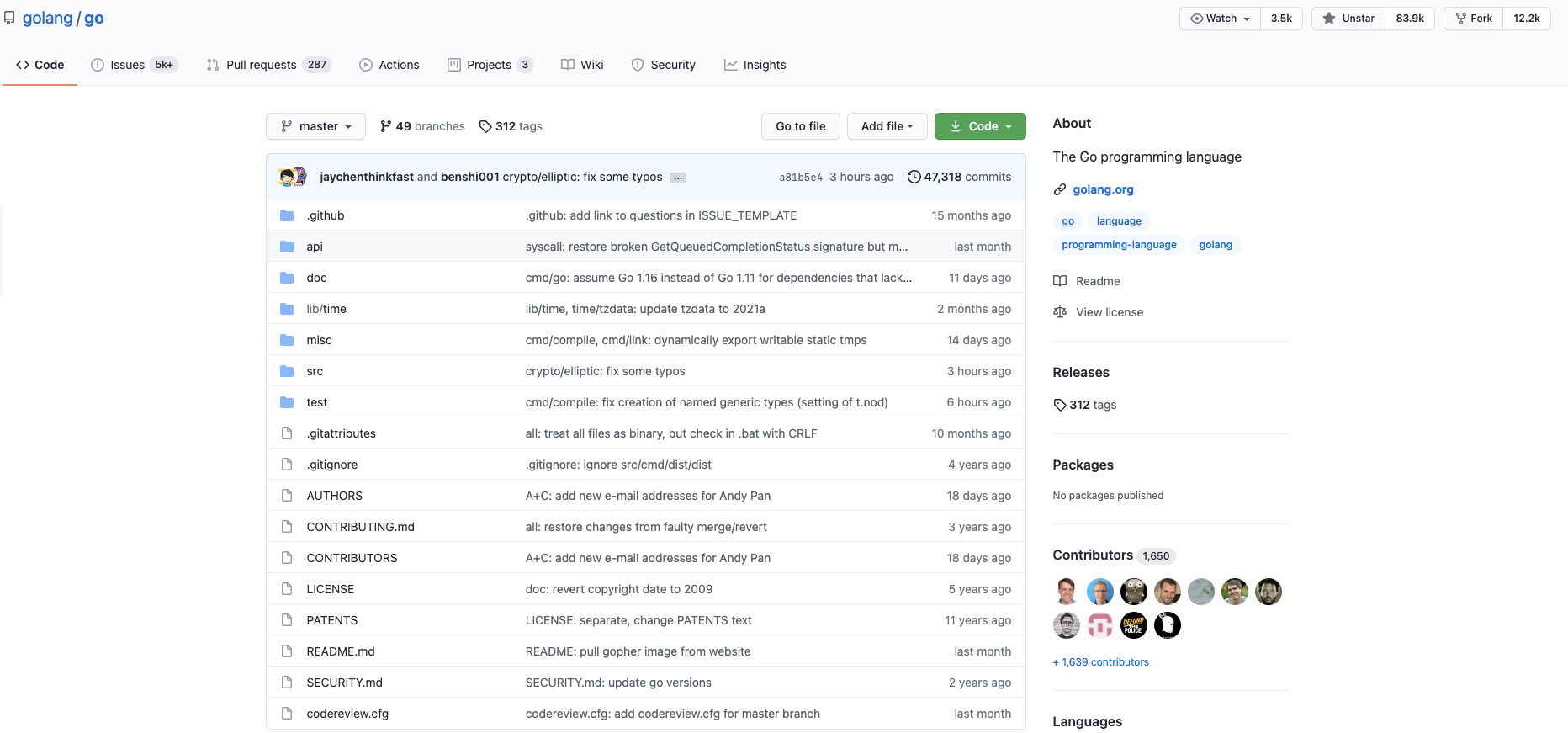1568x733 pixels.
Task: Open the lib/time folder
Action: click(x=326, y=309)
